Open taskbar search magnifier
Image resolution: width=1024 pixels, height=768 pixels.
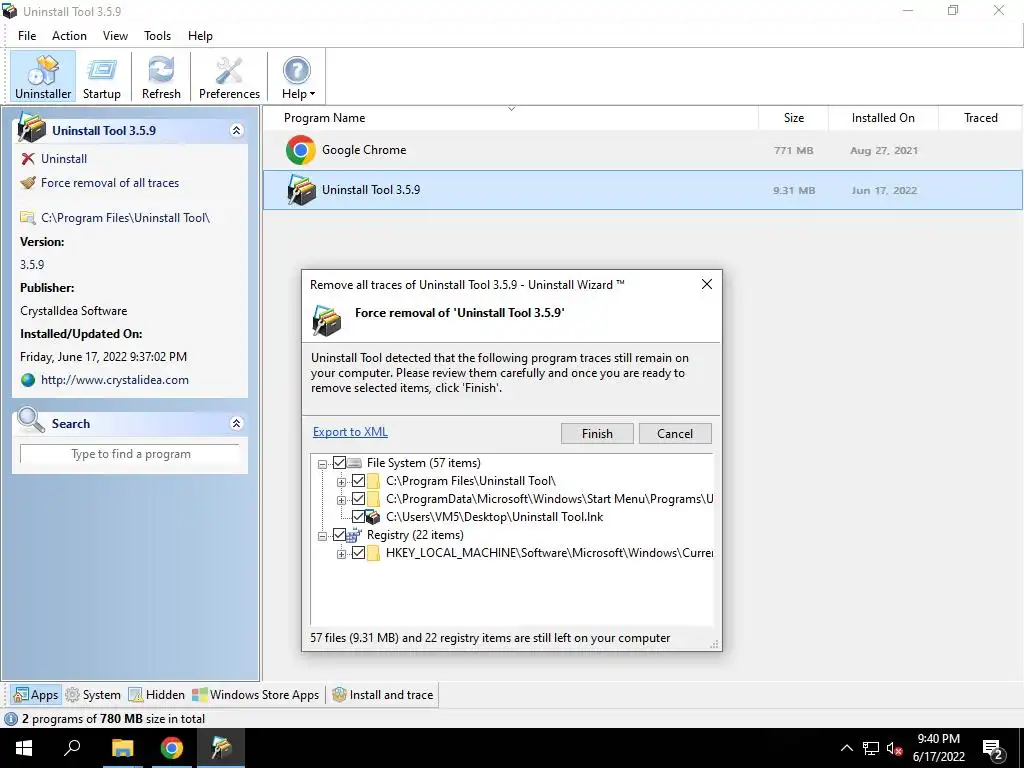[x=72, y=748]
